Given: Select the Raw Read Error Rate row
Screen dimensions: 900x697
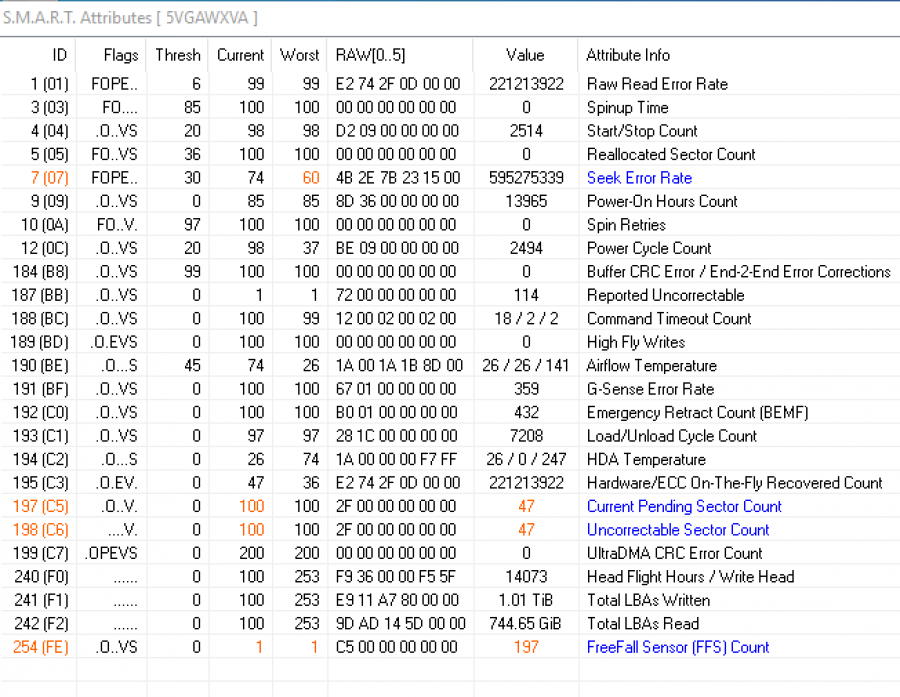Looking at the screenshot, I should coord(657,84).
